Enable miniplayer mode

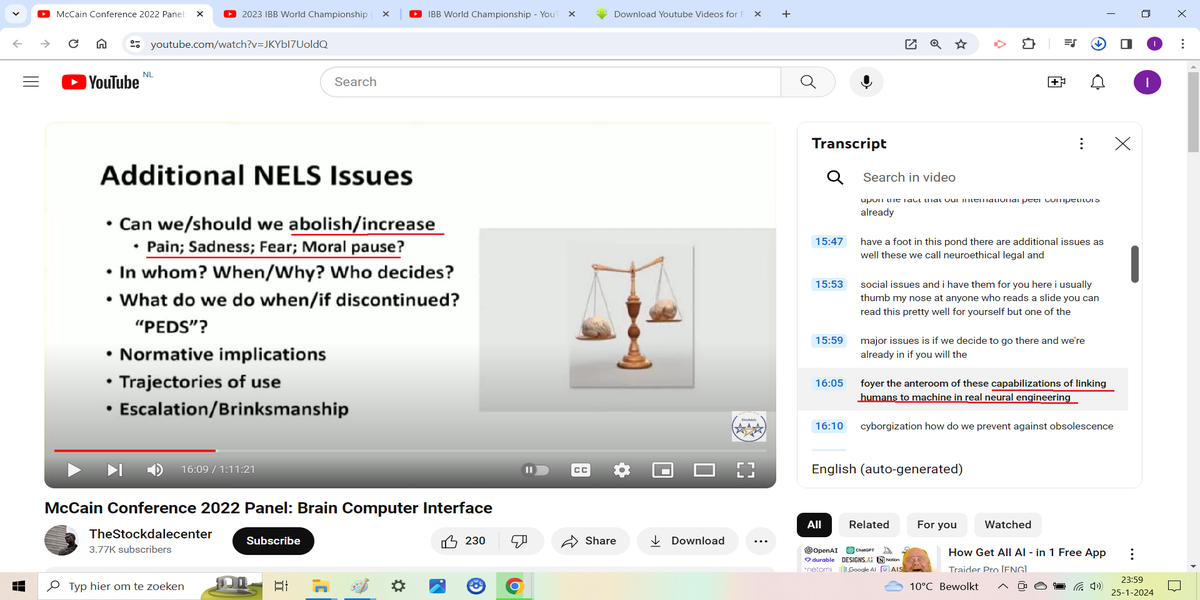[x=662, y=470]
